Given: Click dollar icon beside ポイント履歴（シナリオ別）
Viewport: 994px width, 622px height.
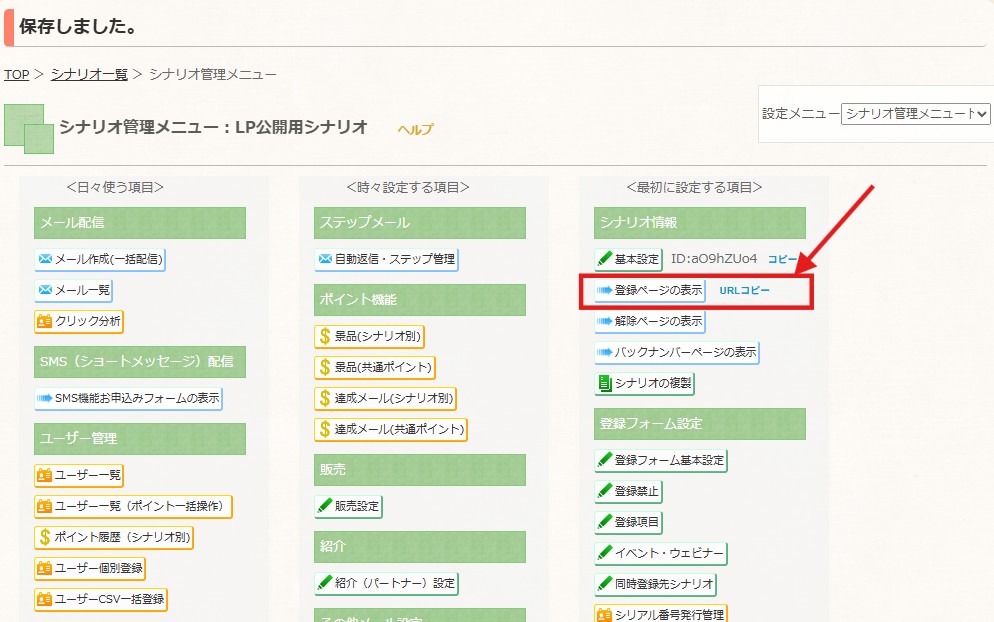Looking at the screenshot, I should pyautogui.click(x=44, y=537).
